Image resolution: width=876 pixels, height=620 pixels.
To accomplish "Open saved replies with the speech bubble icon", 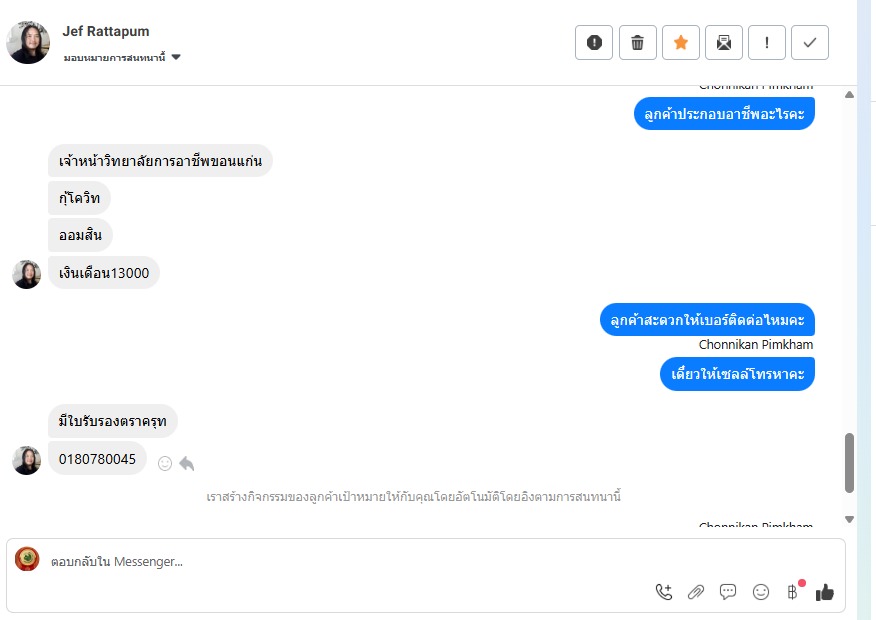I will pos(728,592).
